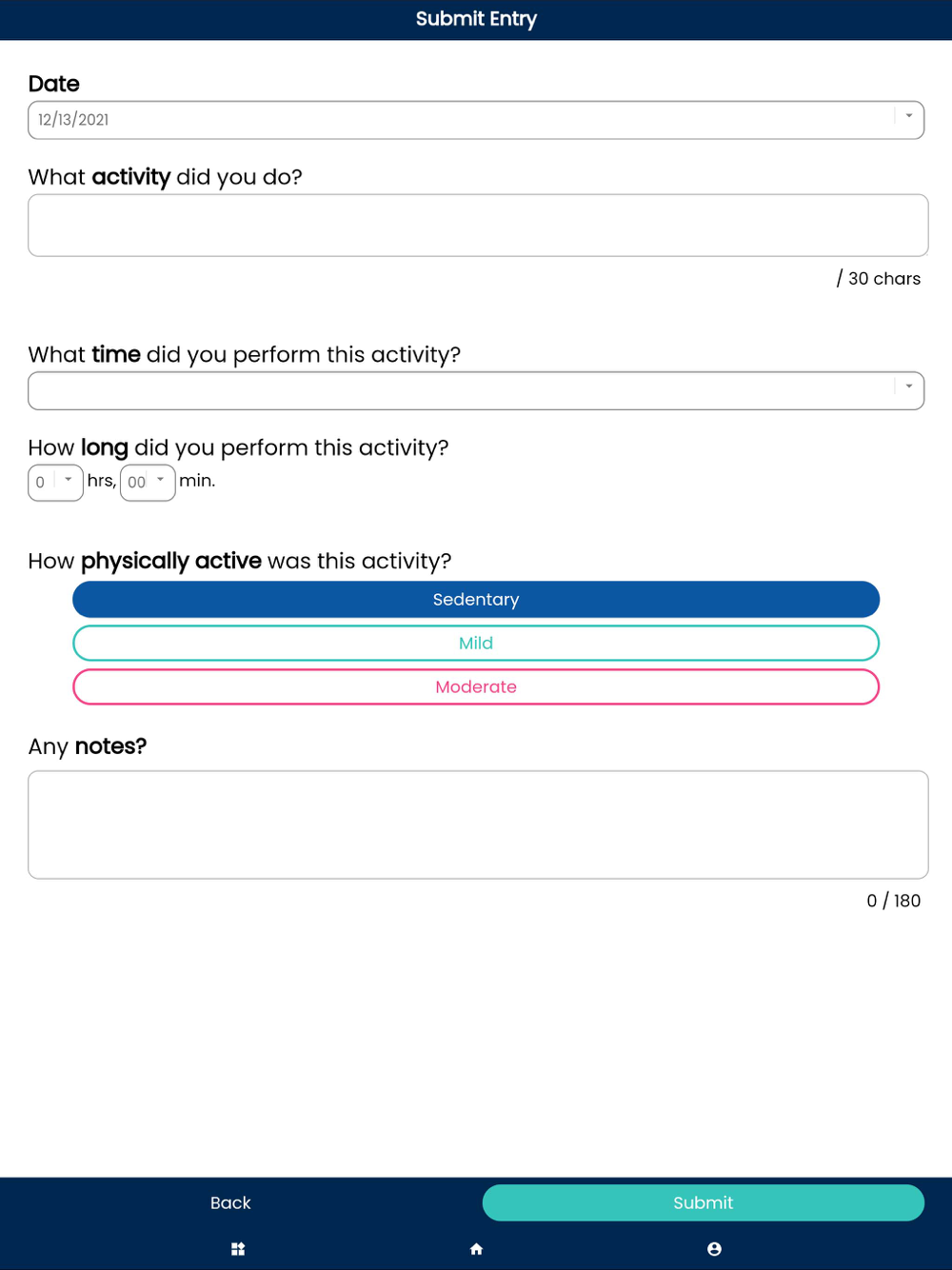
Task: Click into the notes text area
Action: [478, 824]
